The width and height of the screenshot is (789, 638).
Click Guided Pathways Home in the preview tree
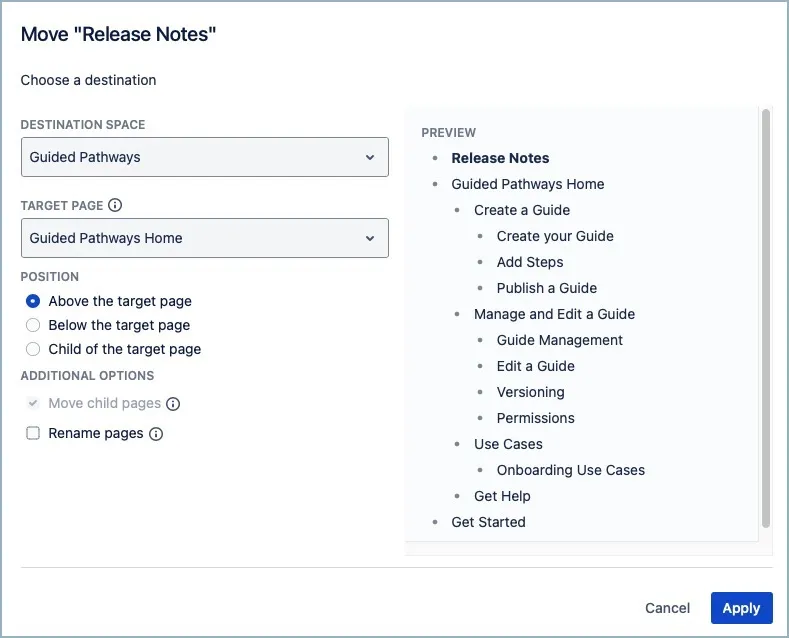click(x=527, y=184)
